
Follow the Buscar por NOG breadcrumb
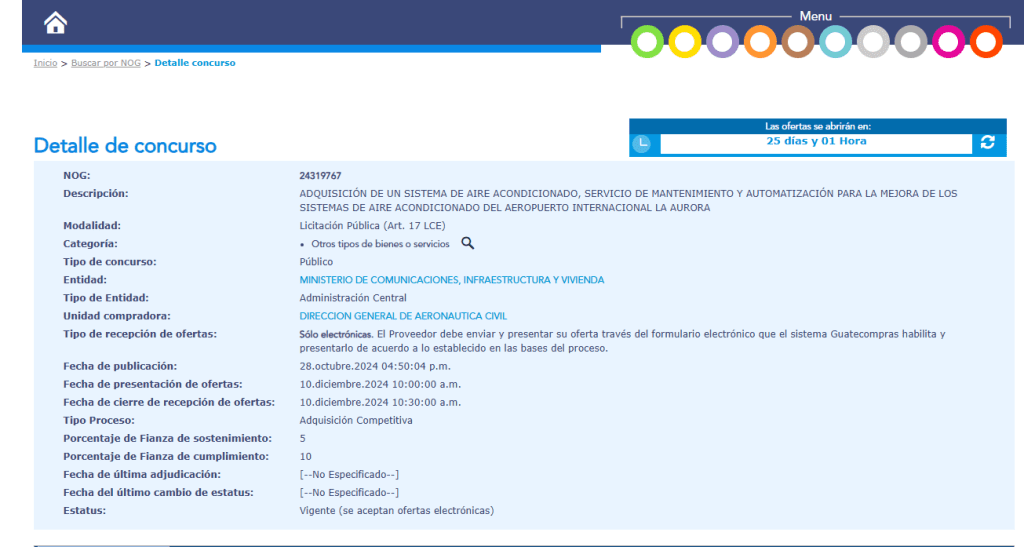(x=106, y=63)
